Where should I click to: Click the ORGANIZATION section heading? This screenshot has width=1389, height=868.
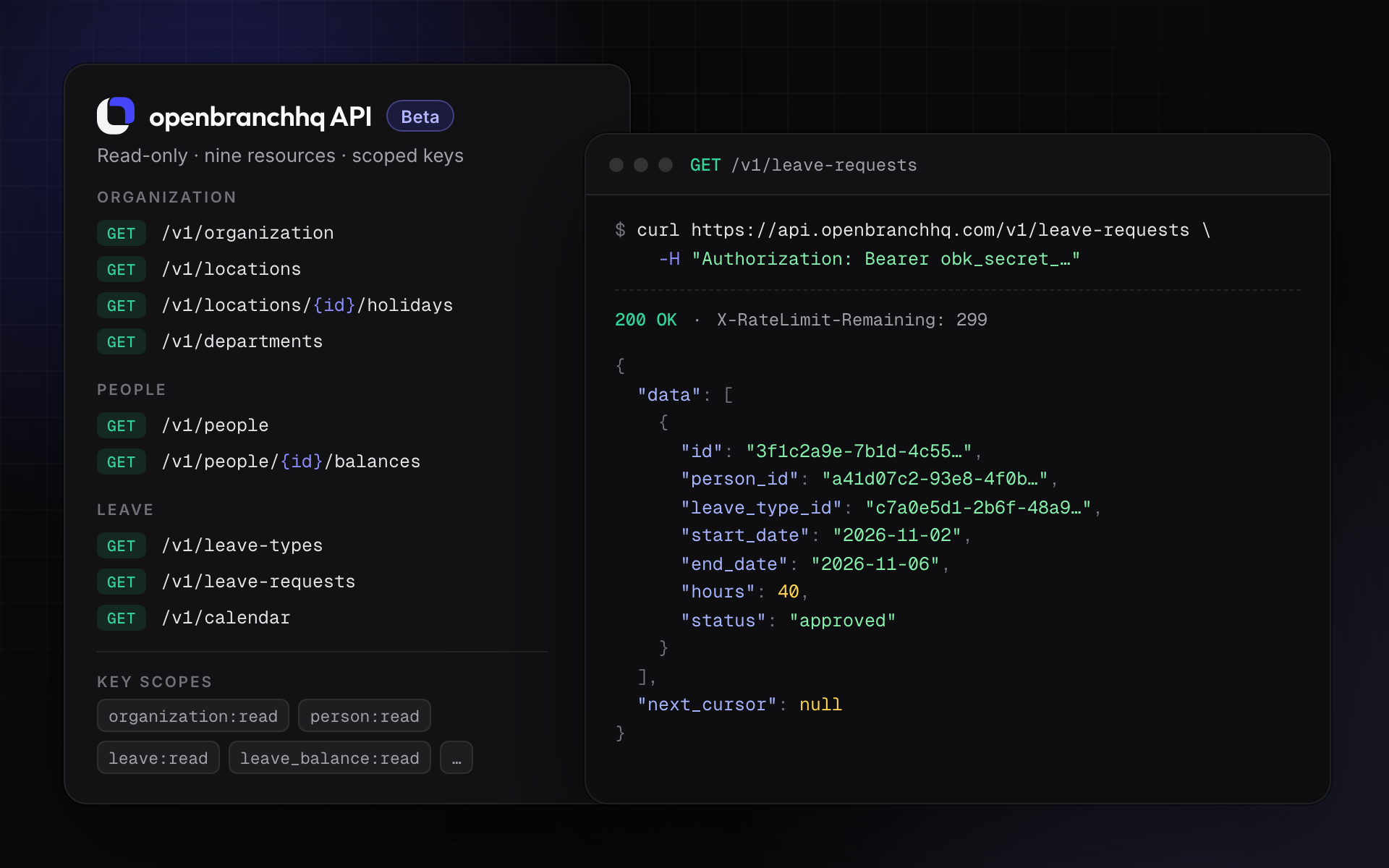coord(166,197)
